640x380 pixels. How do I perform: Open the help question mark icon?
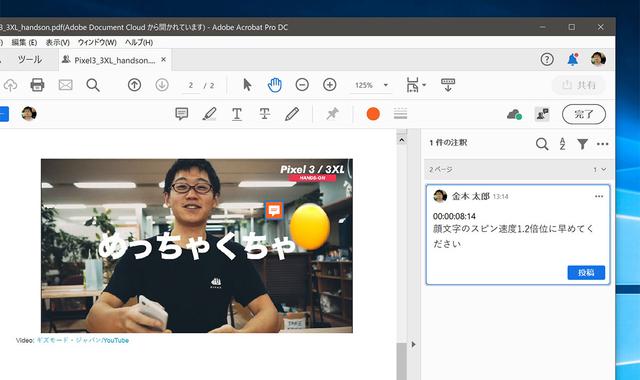[x=547, y=60]
